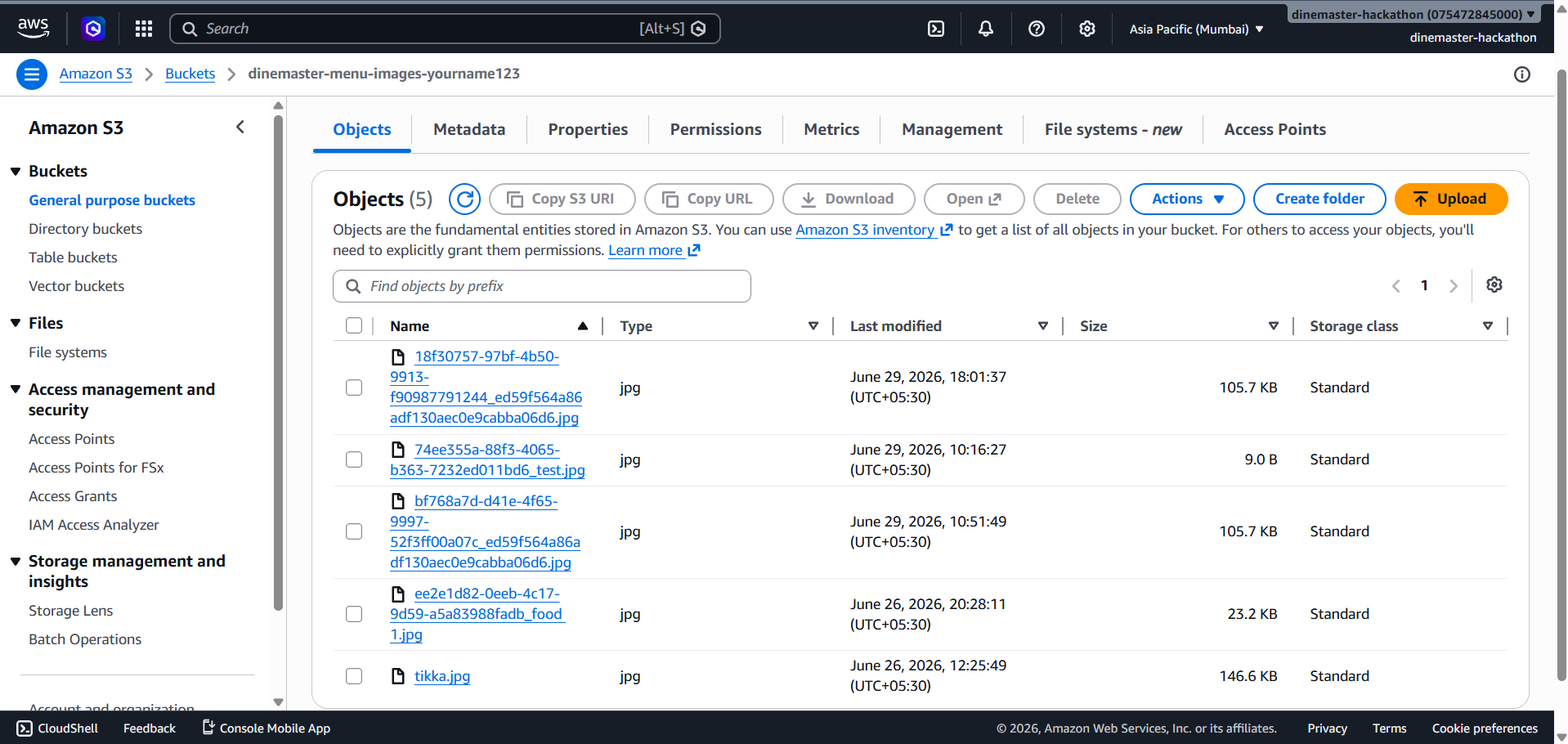Image resolution: width=1568 pixels, height=744 pixels.
Task: Click the Download button
Action: pos(849,199)
